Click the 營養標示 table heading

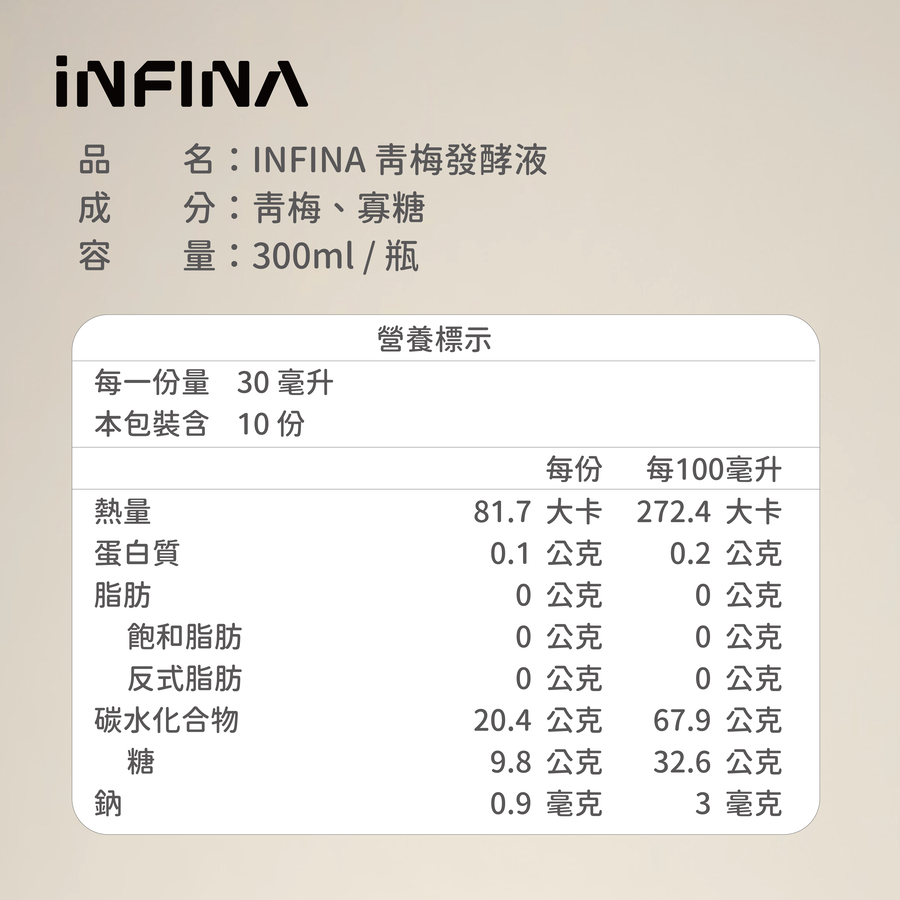click(x=434, y=340)
